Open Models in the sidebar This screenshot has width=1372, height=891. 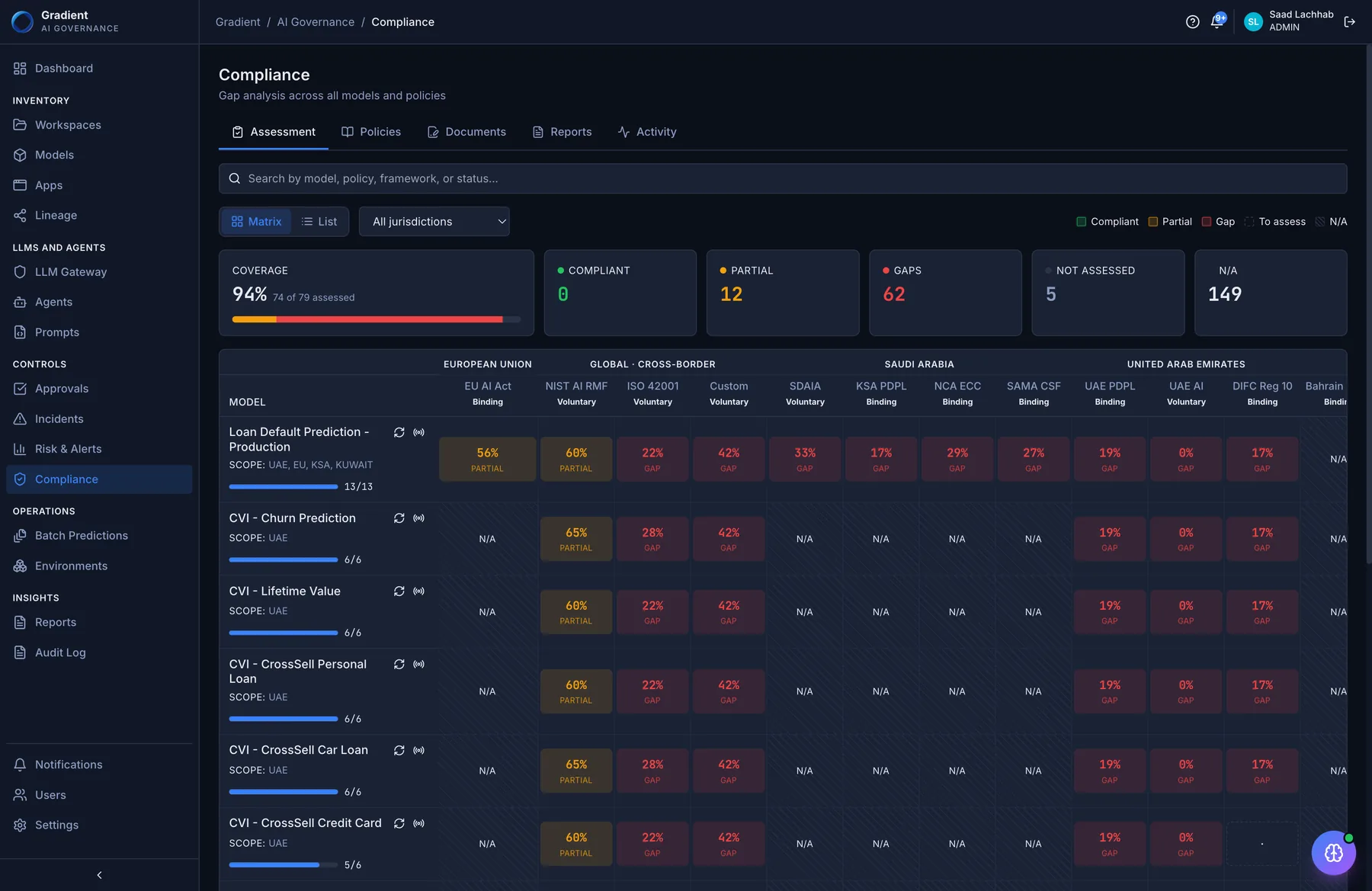[99, 155]
